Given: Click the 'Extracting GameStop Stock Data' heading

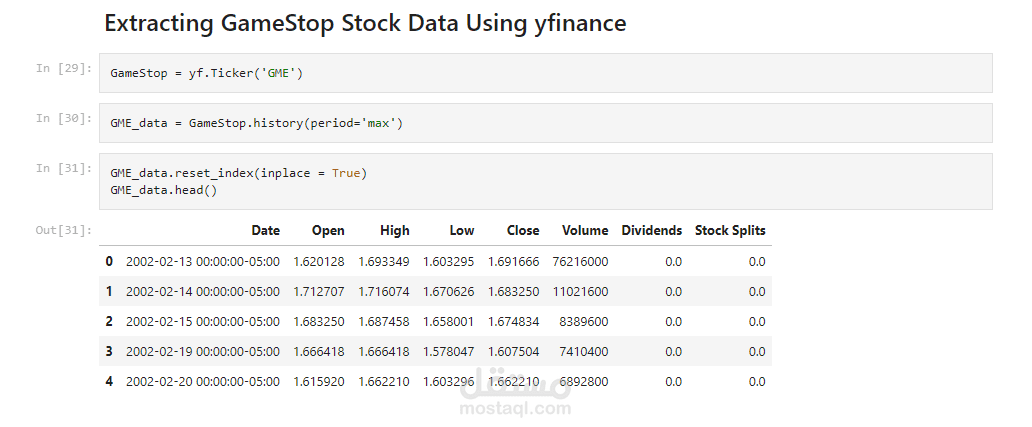Looking at the screenshot, I should (365, 23).
